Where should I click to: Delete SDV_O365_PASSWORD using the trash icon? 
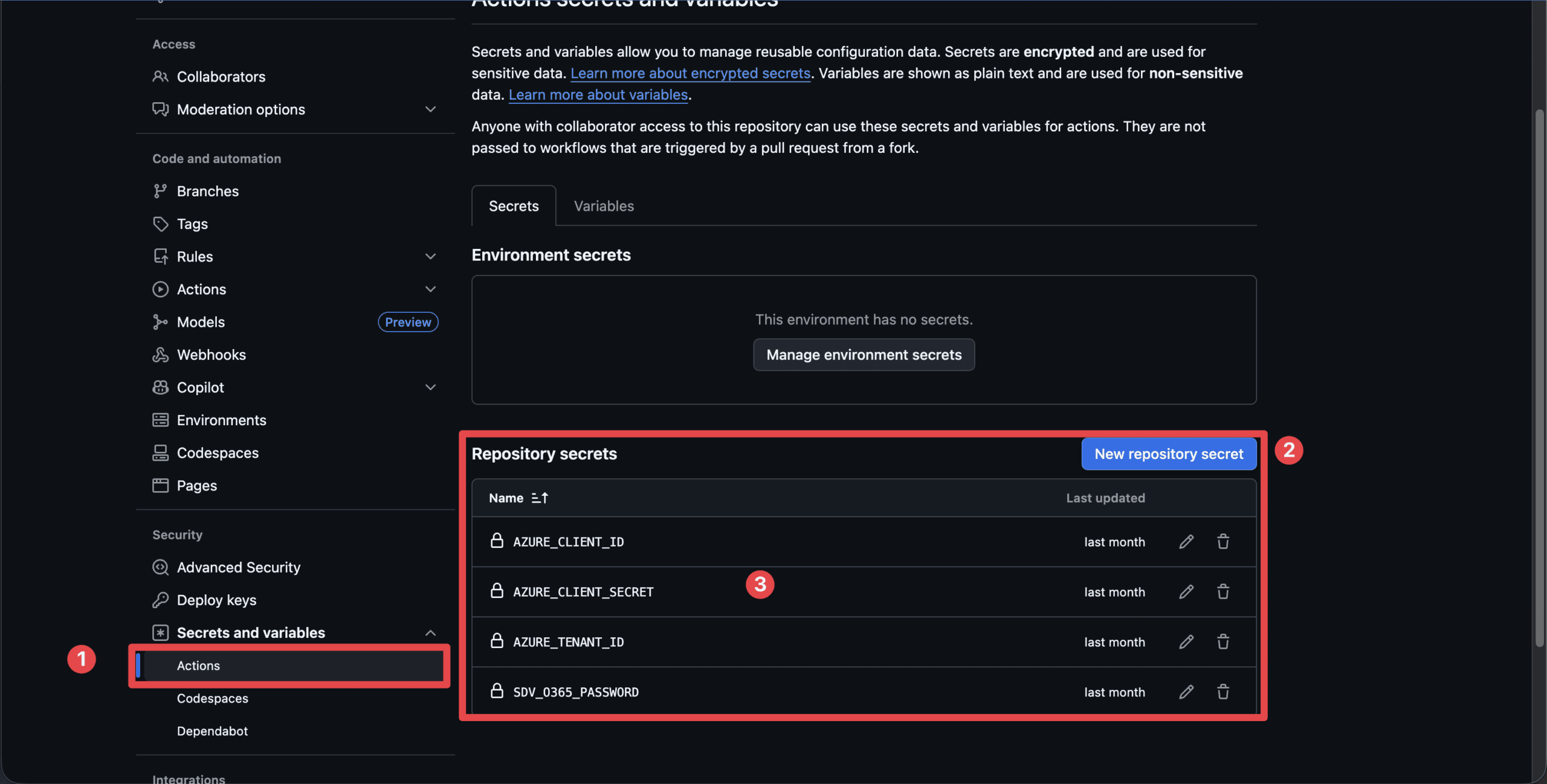click(x=1223, y=692)
